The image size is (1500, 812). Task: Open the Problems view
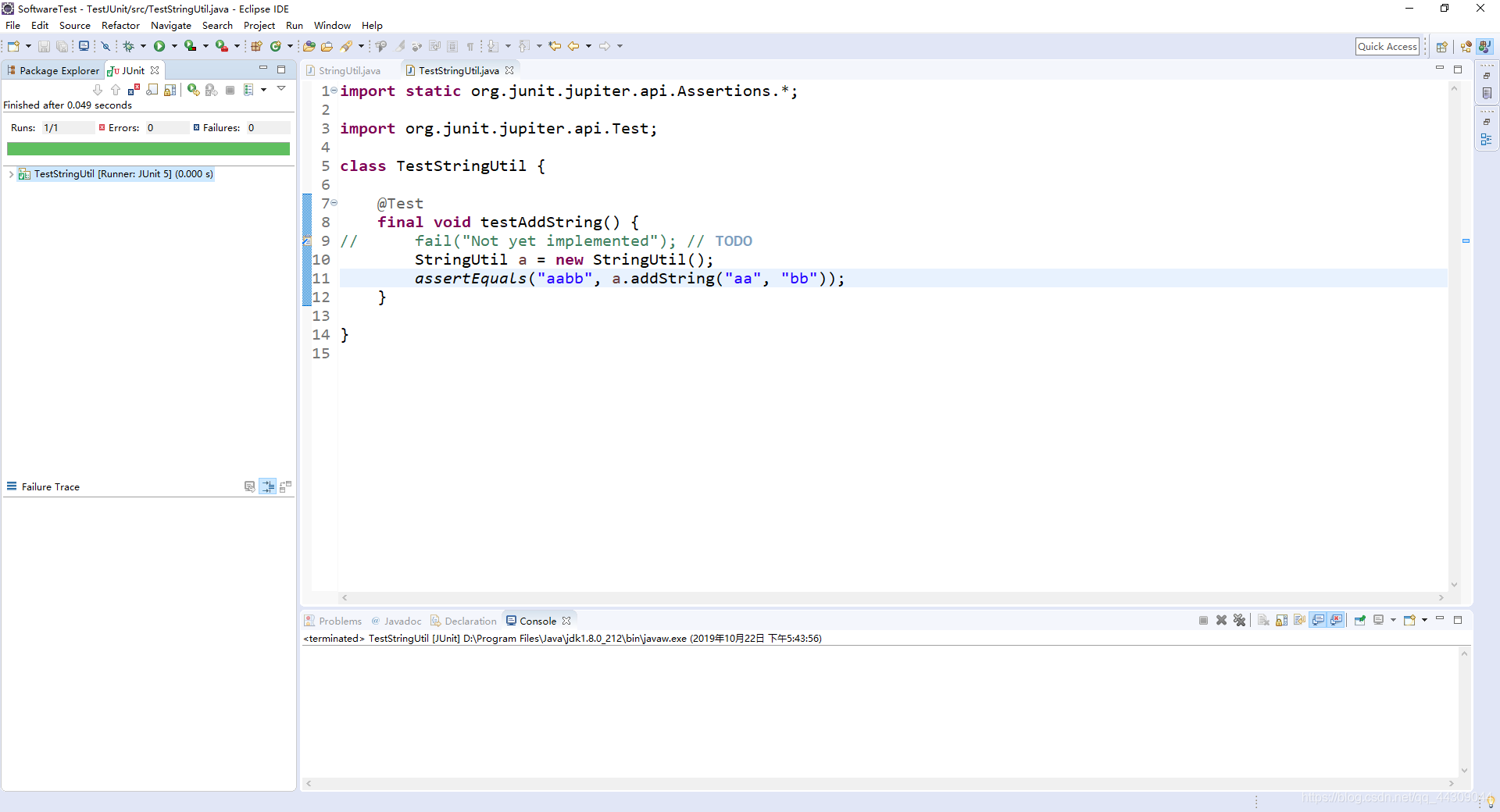[x=339, y=620]
